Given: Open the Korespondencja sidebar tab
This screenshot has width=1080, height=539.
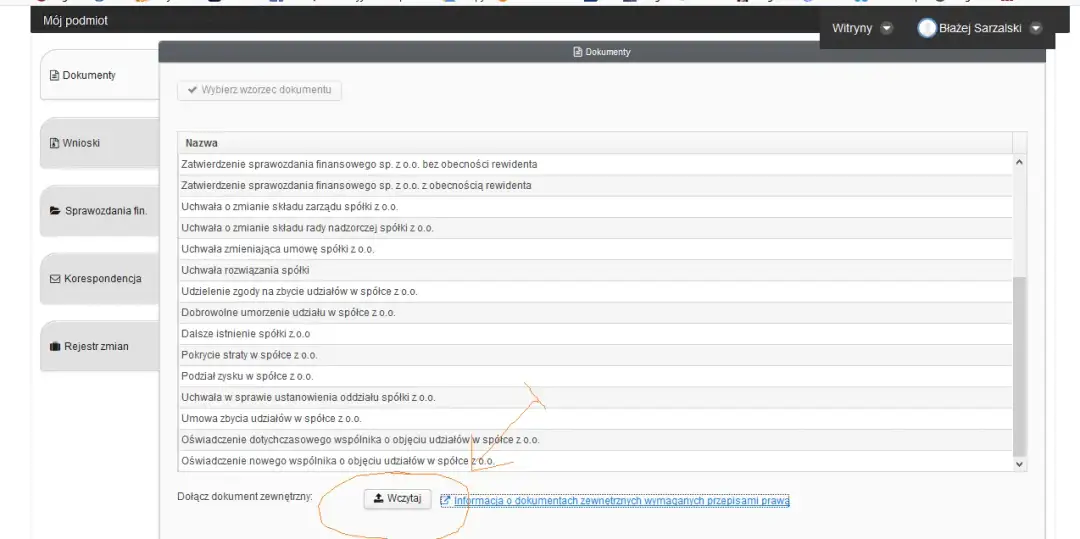Looking at the screenshot, I should [x=96, y=279].
